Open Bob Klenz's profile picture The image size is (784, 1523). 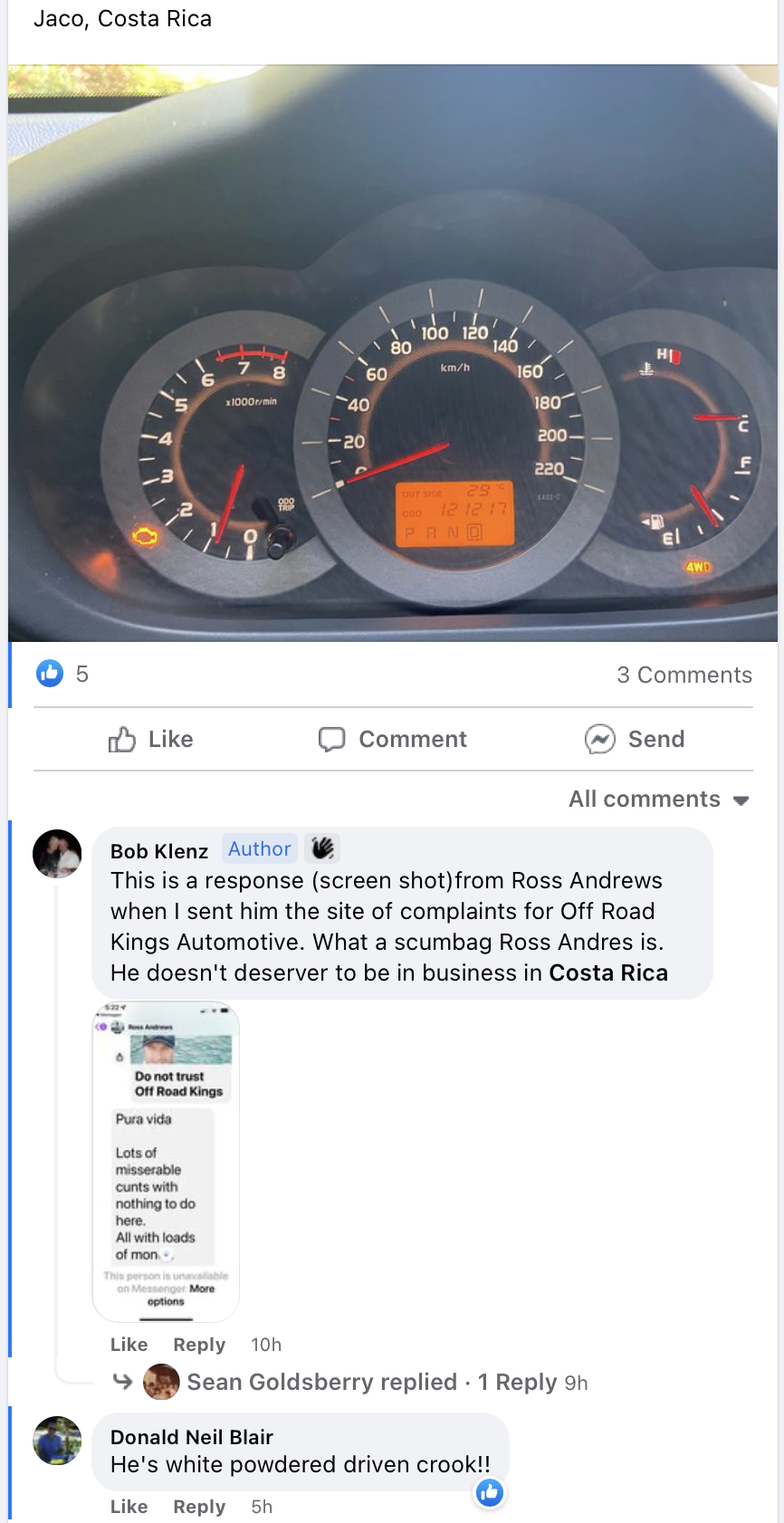click(x=57, y=853)
